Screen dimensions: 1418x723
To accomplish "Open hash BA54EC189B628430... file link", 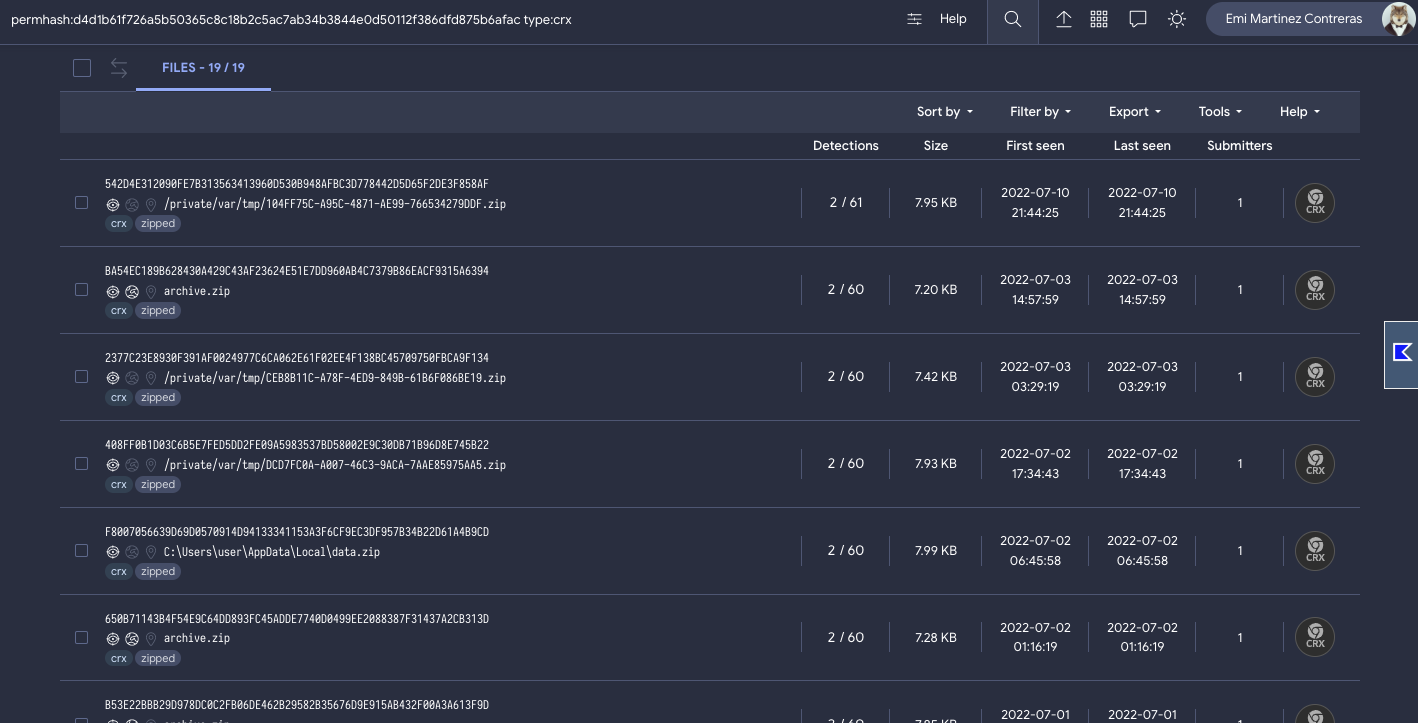I will click(297, 271).
